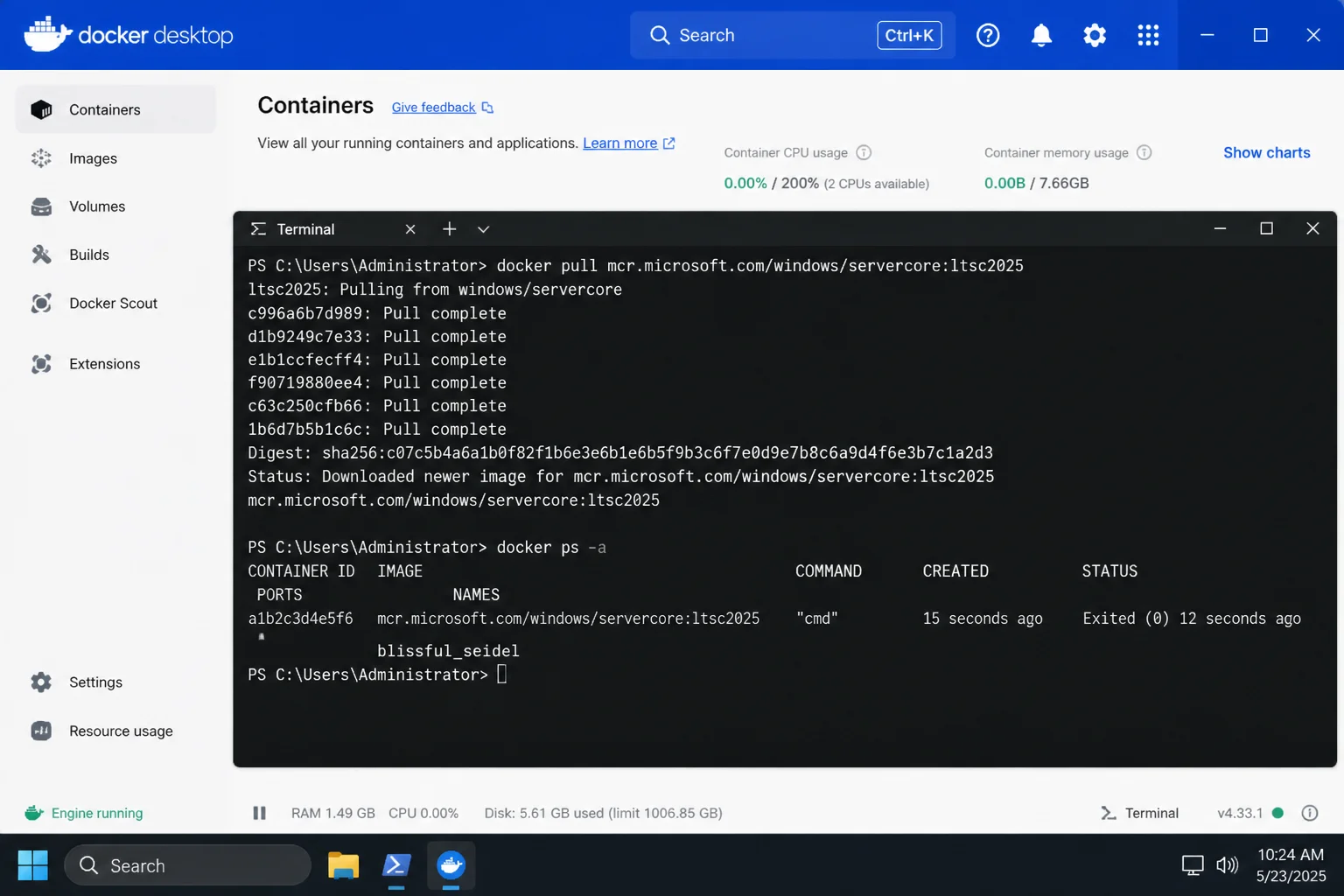Open the header settings gear
Viewport: 1344px width, 896px height.
[1095, 35]
